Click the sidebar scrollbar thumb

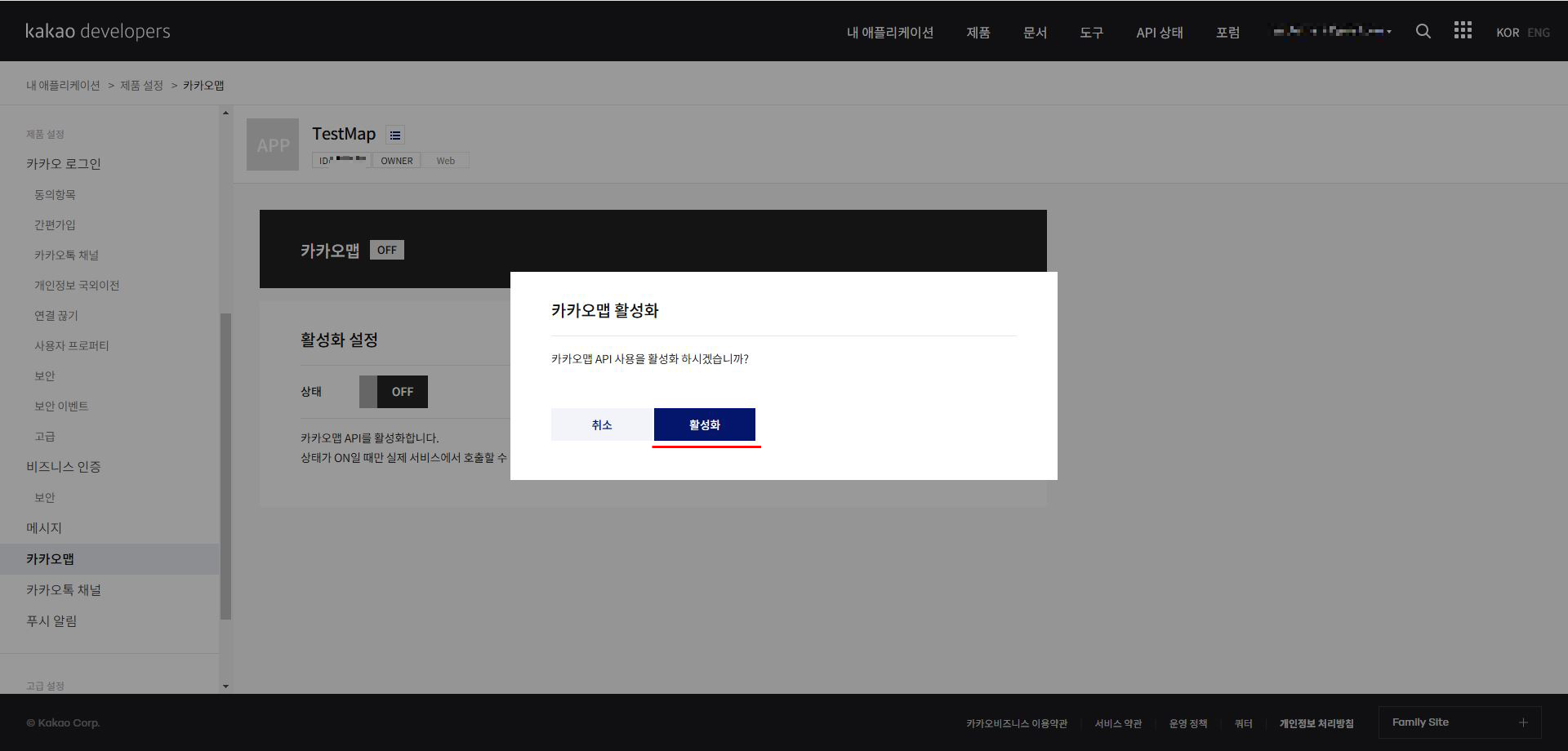pos(225,466)
